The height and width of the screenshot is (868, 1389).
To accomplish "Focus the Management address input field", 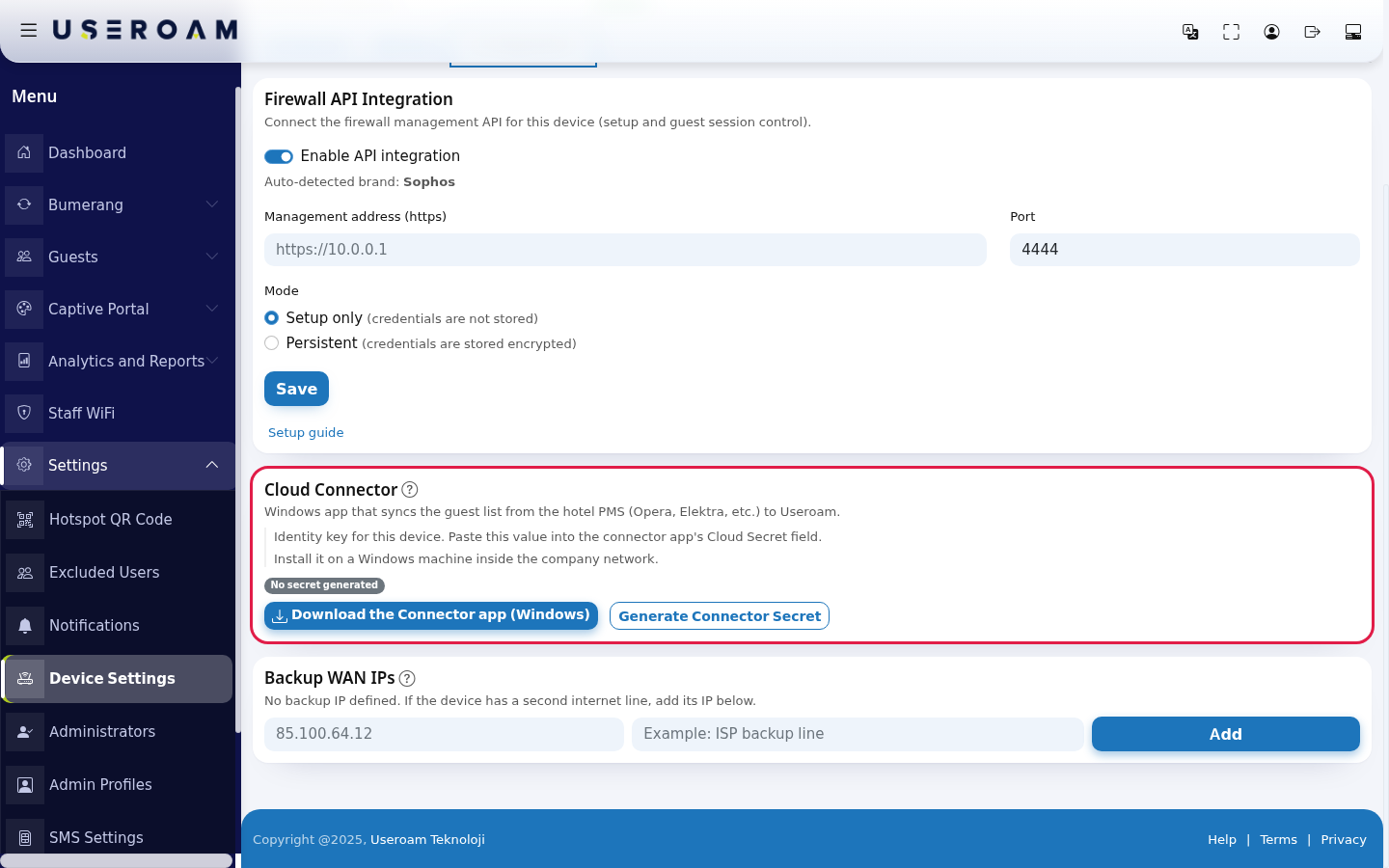I will click(x=625, y=250).
